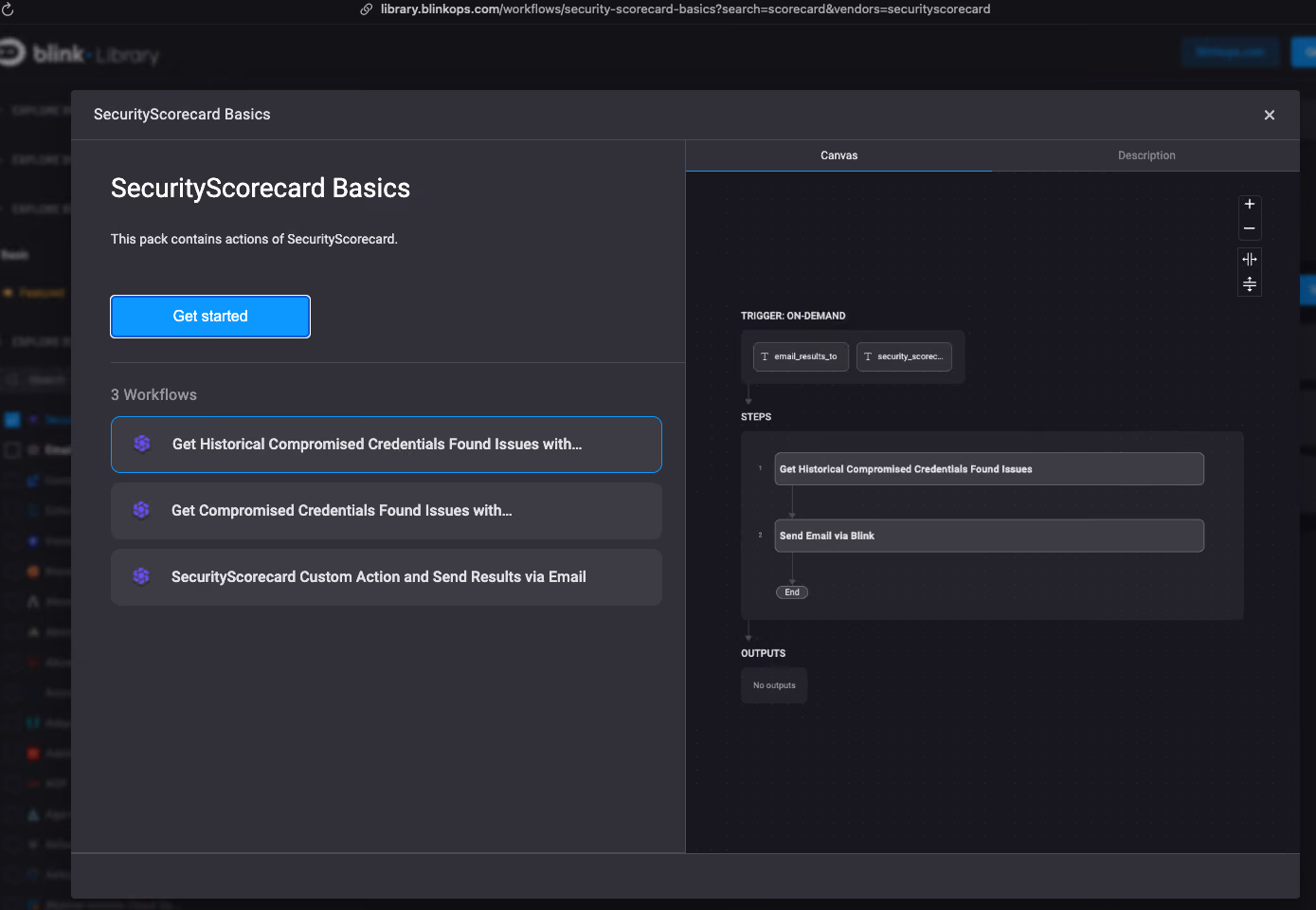This screenshot has height=910, width=1316.
Task: Click the TRIGGER: ON-DEMAND label
Action: pos(793,316)
